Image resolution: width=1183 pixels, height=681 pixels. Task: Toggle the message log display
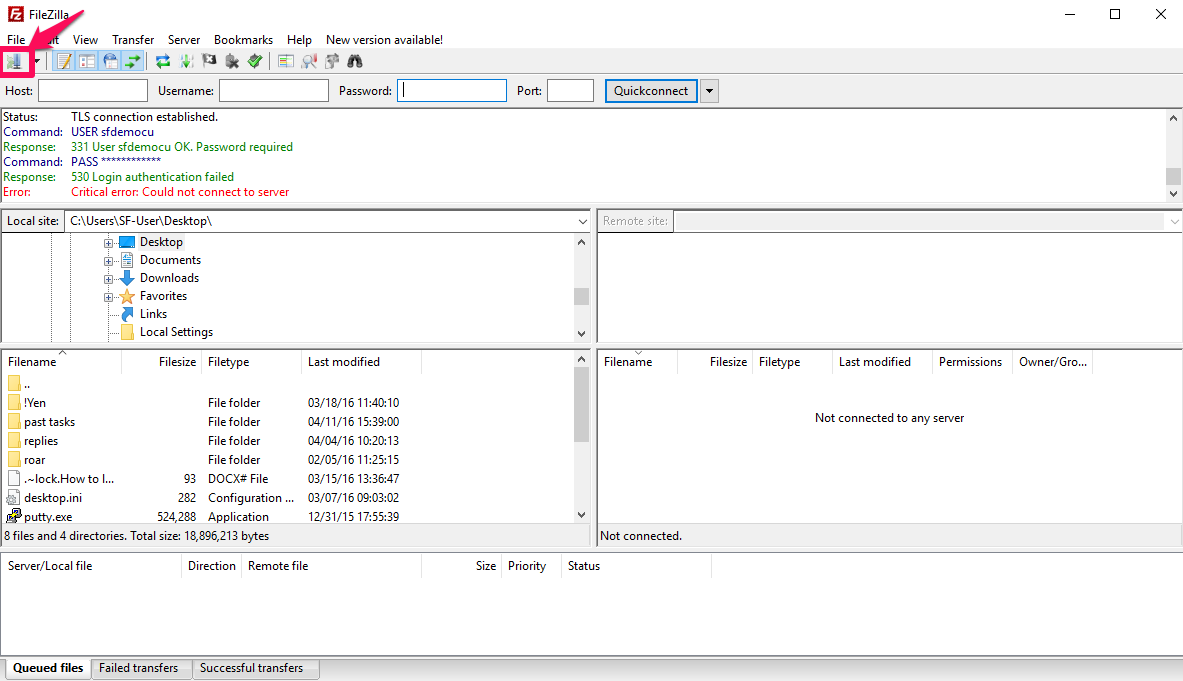tap(64, 61)
